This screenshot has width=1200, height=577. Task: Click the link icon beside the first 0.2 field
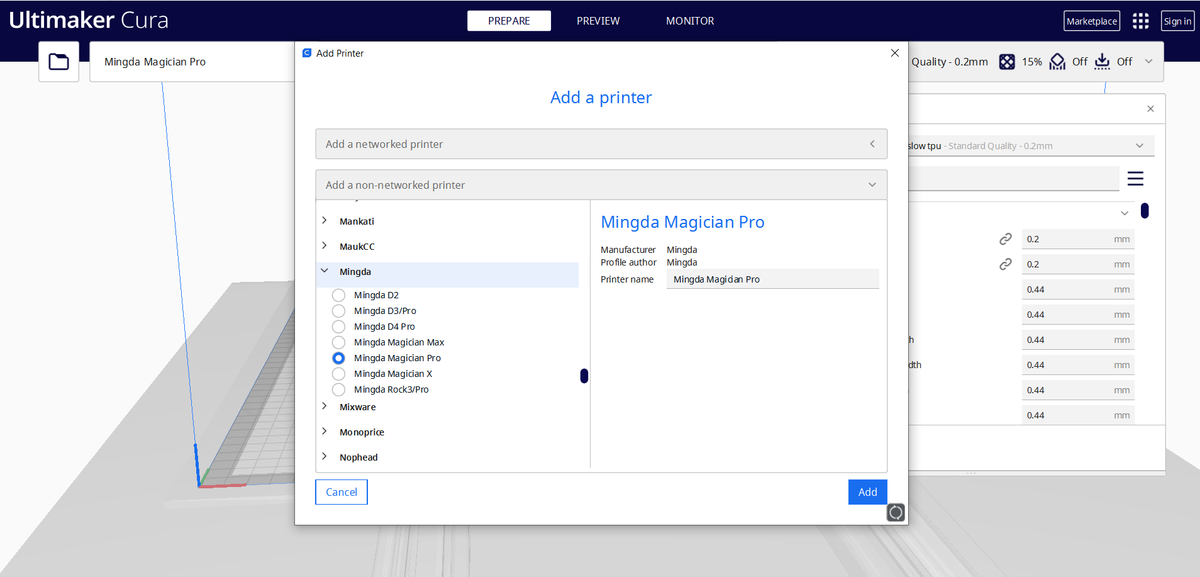[1004, 237]
